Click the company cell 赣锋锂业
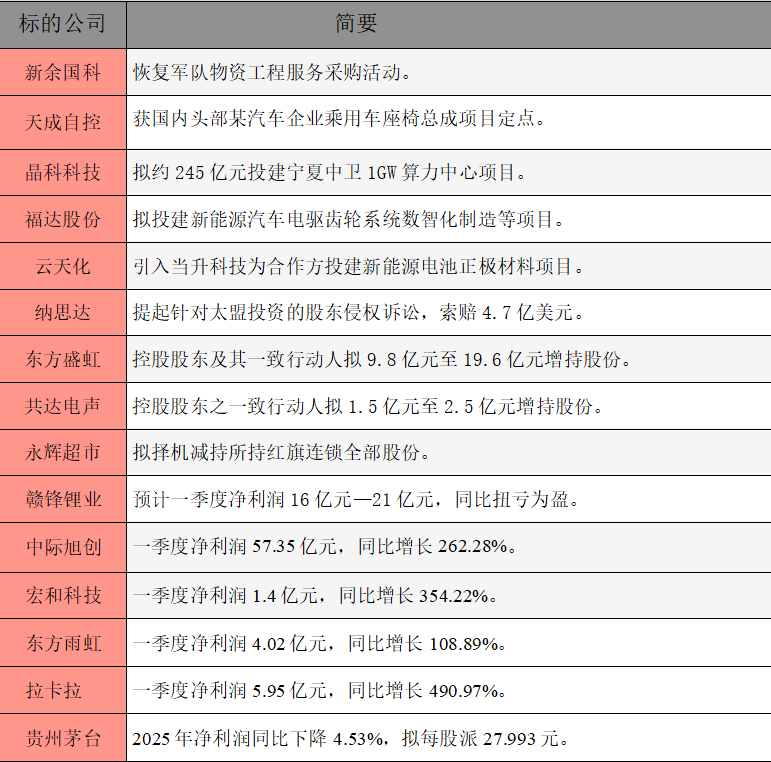 pos(63,499)
